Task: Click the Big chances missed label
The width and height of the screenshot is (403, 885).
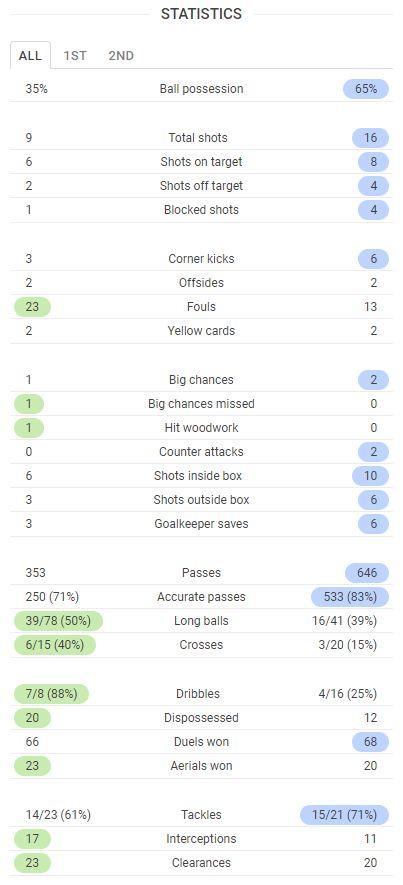Action: tap(202, 404)
